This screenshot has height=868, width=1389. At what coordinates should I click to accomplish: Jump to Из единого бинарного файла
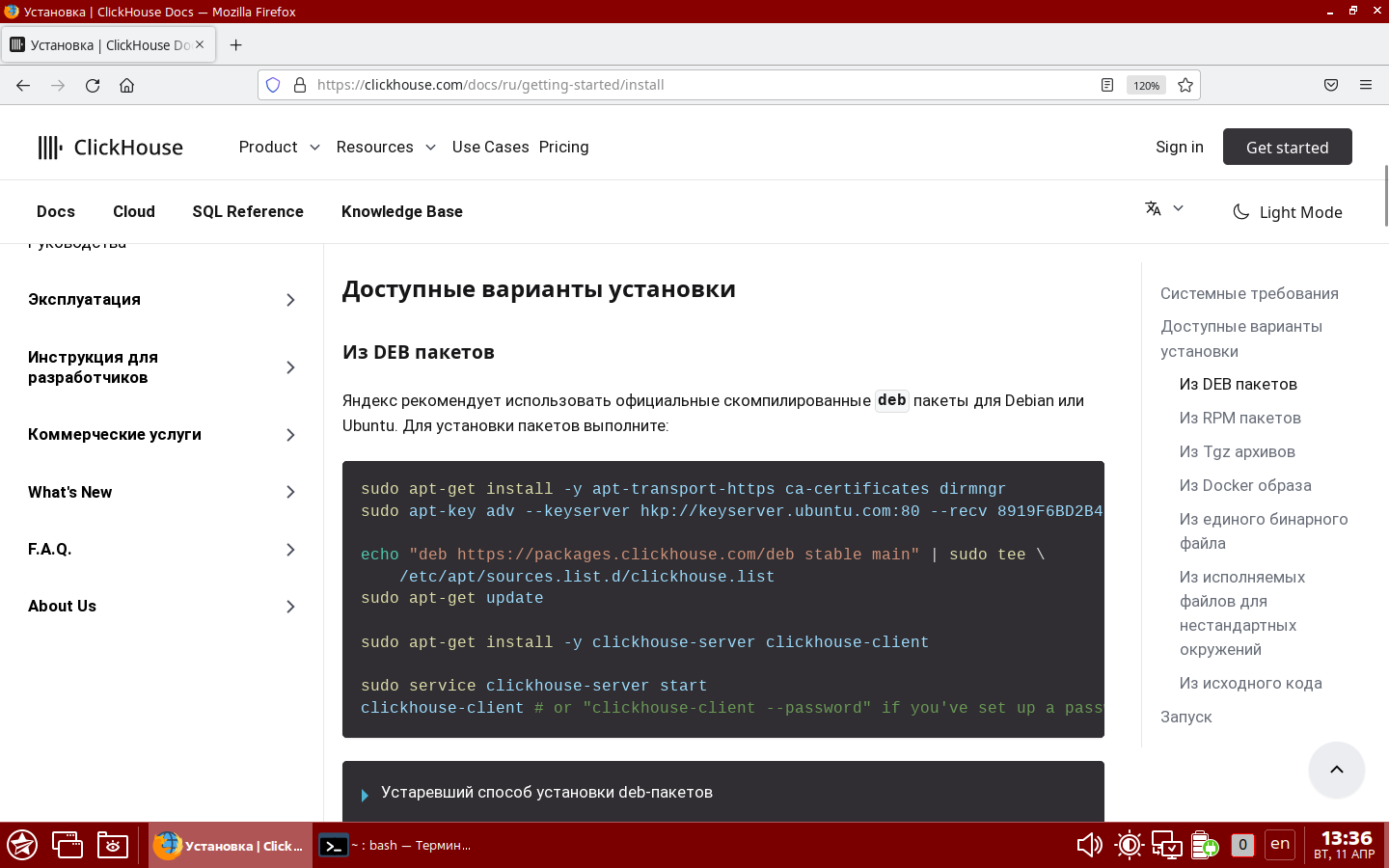pyautogui.click(x=1264, y=531)
